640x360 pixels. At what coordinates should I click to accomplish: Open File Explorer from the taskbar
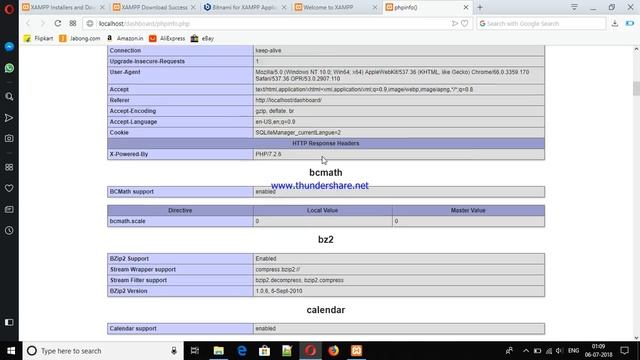click(218, 351)
